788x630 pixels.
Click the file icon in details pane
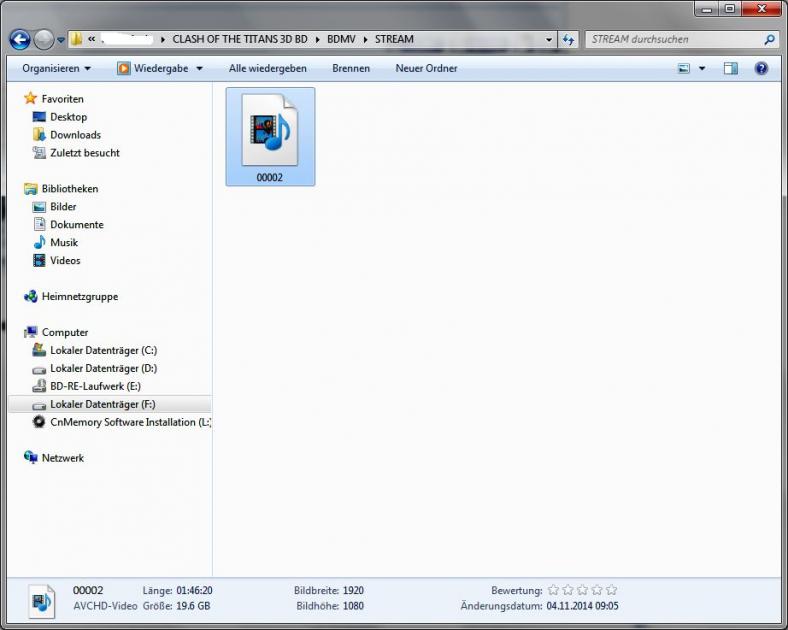pyautogui.click(x=41, y=601)
